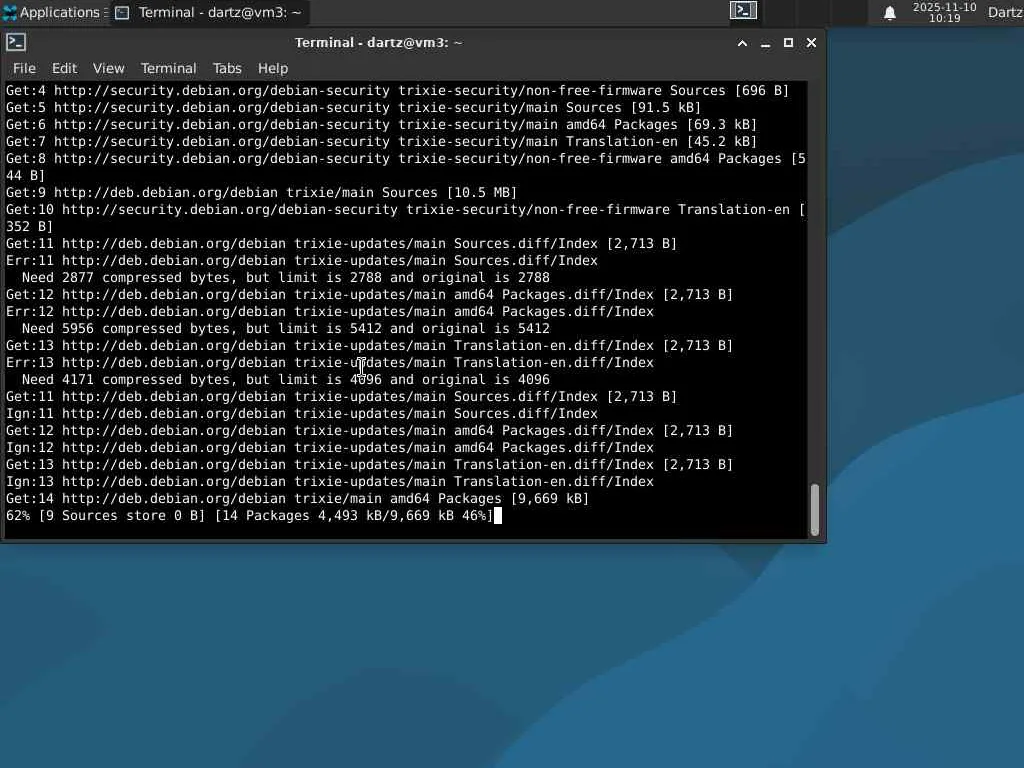Open the Terminal menu

point(168,69)
